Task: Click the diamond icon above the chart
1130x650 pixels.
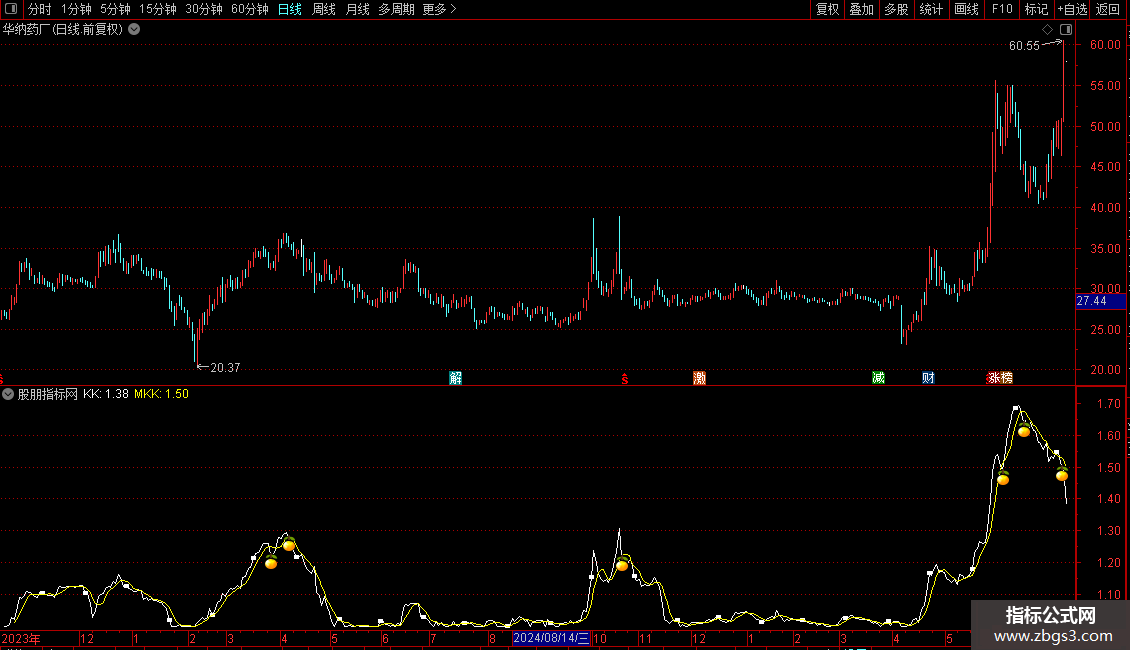Action: click(x=1047, y=30)
